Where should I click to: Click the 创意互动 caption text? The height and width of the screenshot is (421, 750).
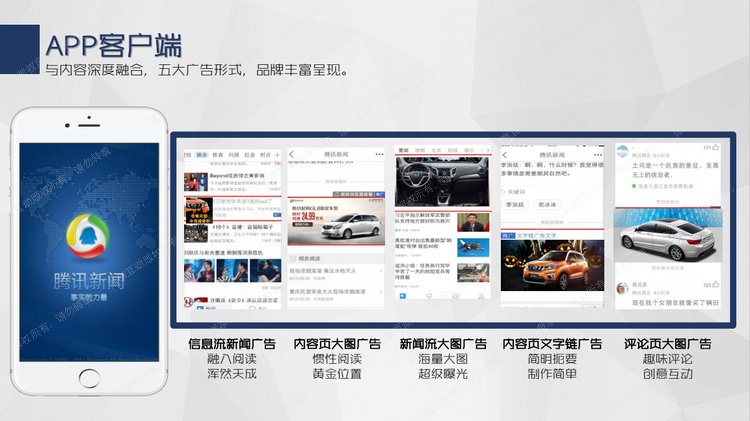[667, 374]
